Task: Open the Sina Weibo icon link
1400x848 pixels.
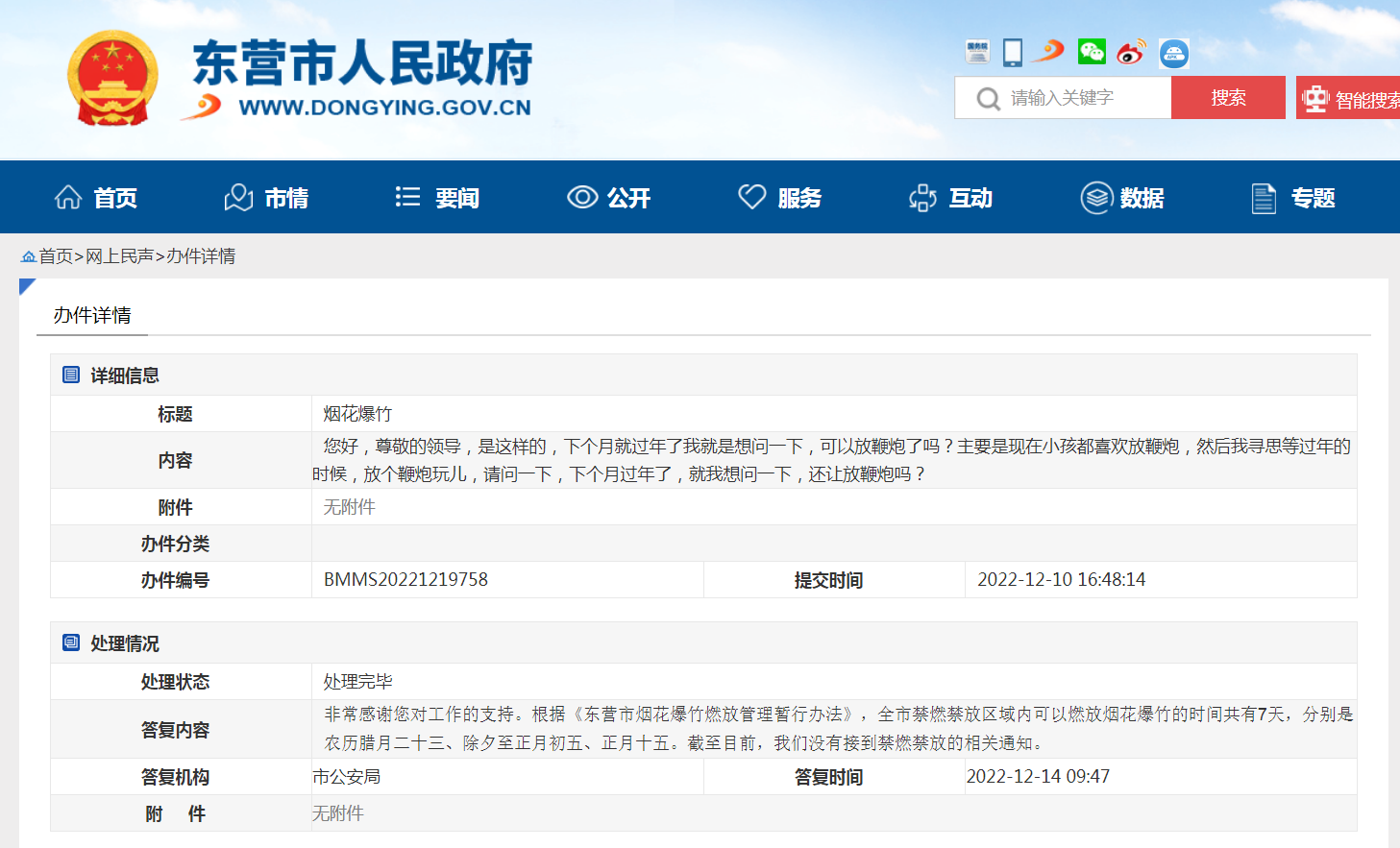Action: 1131,52
